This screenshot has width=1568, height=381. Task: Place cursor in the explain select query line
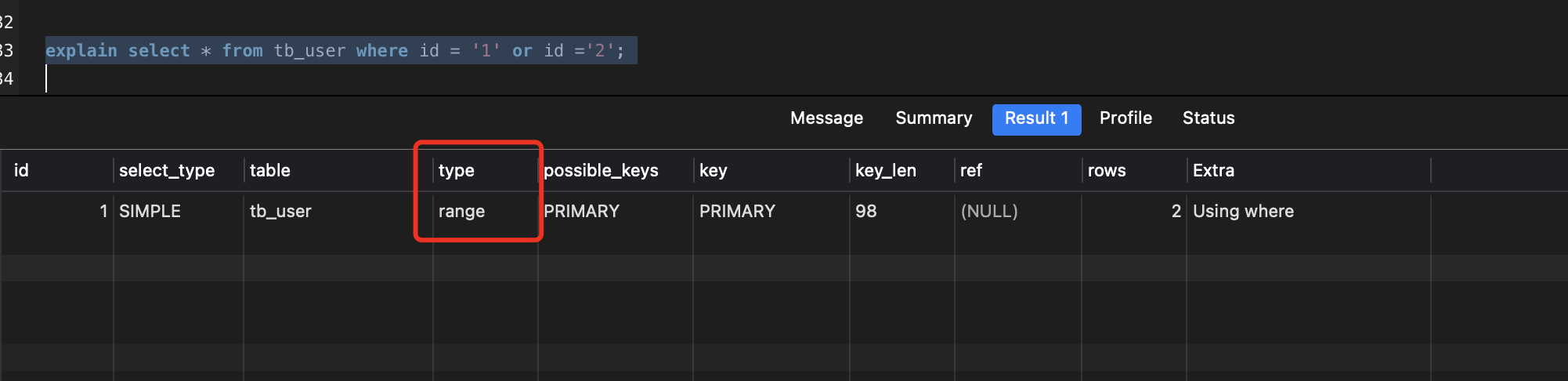(x=335, y=51)
